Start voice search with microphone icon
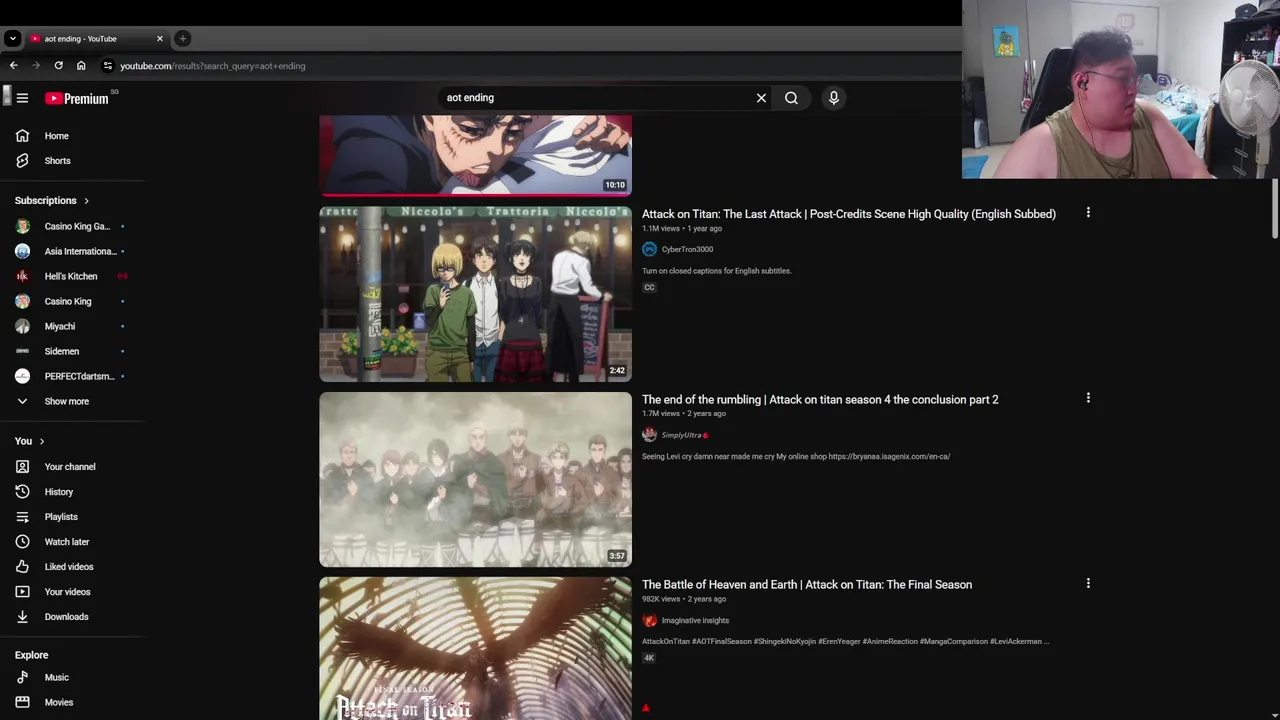Image resolution: width=1280 pixels, height=720 pixels. (833, 98)
